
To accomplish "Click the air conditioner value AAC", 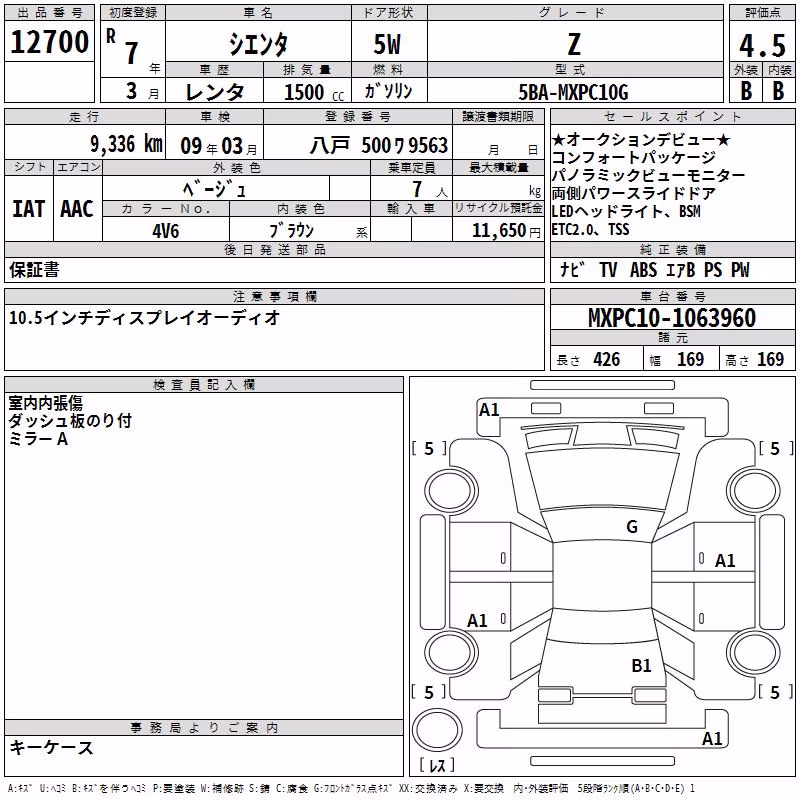I will click(77, 209).
